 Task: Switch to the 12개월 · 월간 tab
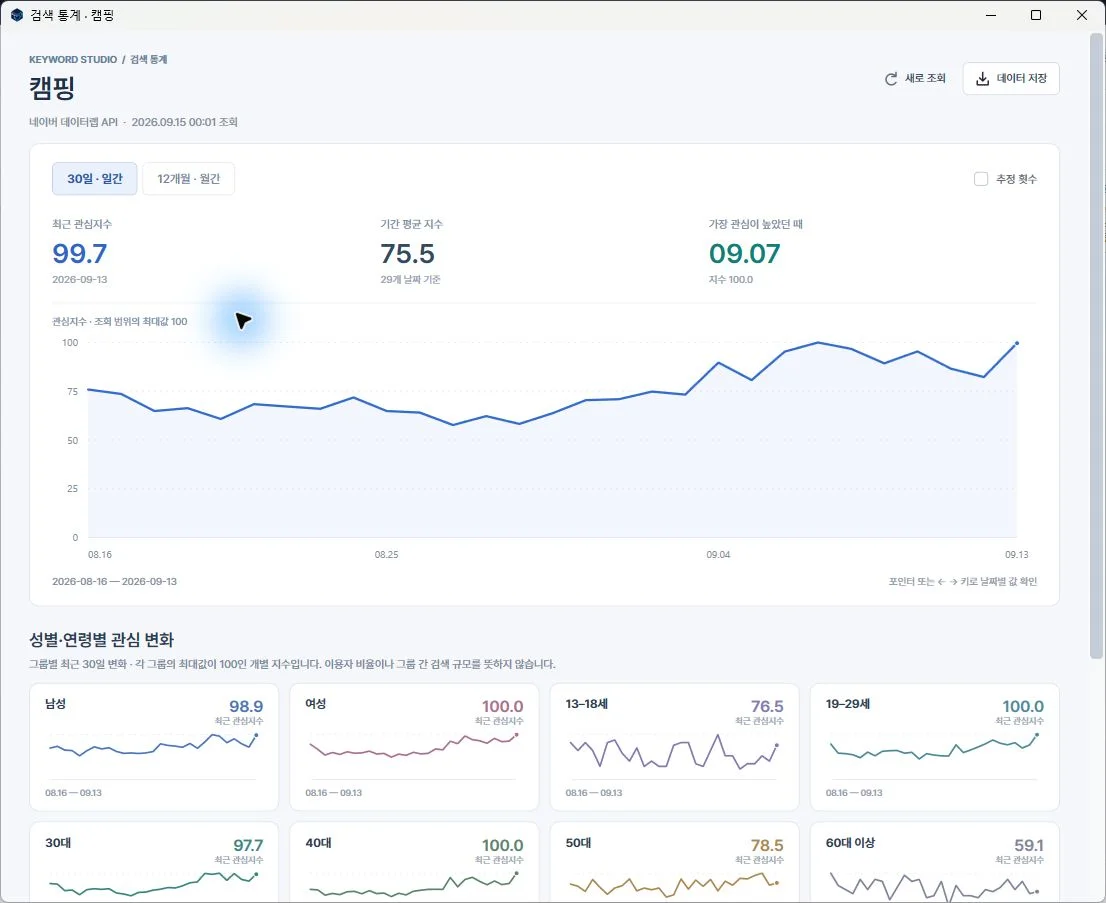tap(188, 178)
